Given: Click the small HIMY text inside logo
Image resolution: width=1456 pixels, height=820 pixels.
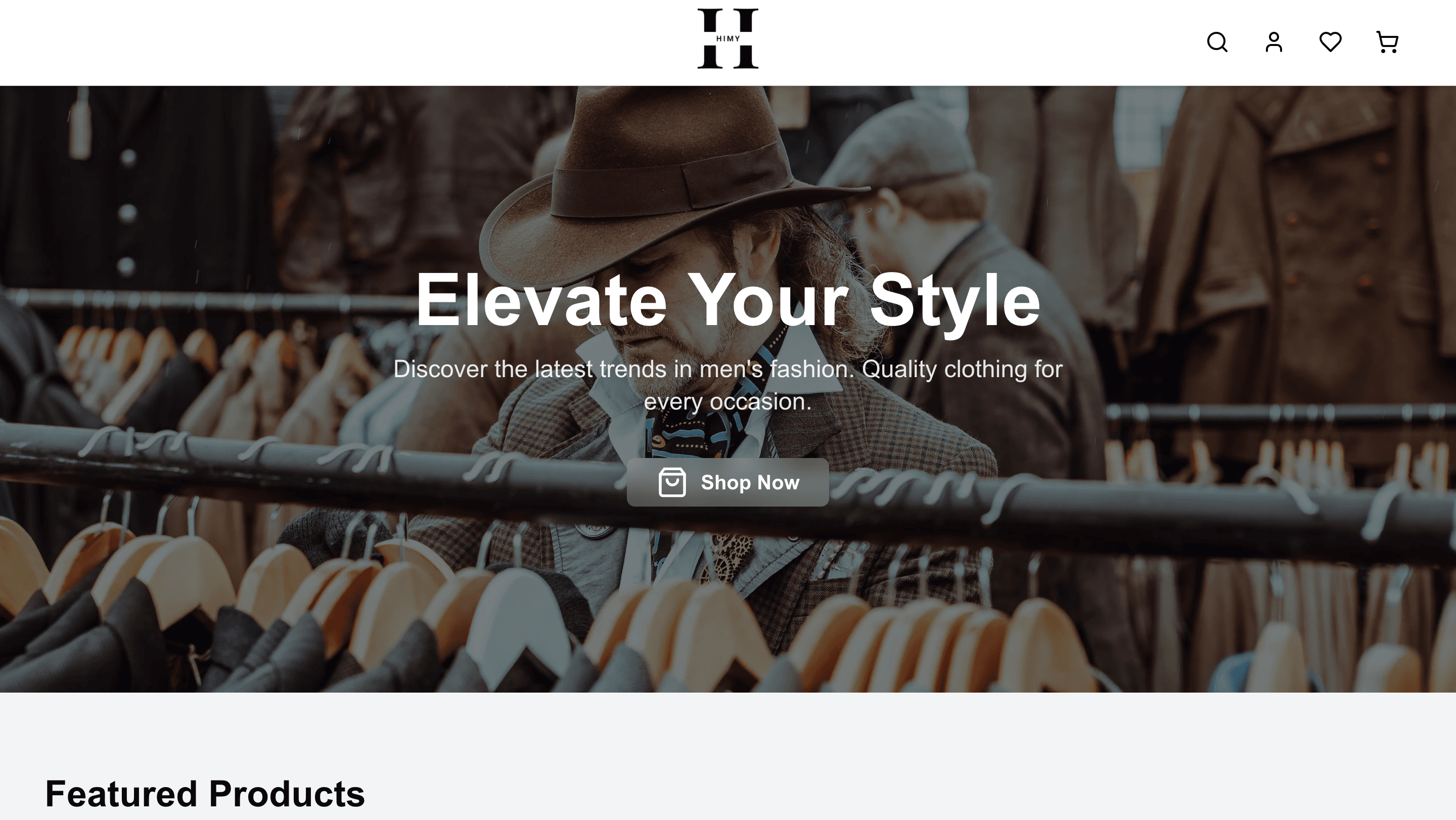Looking at the screenshot, I should tap(728, 38).
